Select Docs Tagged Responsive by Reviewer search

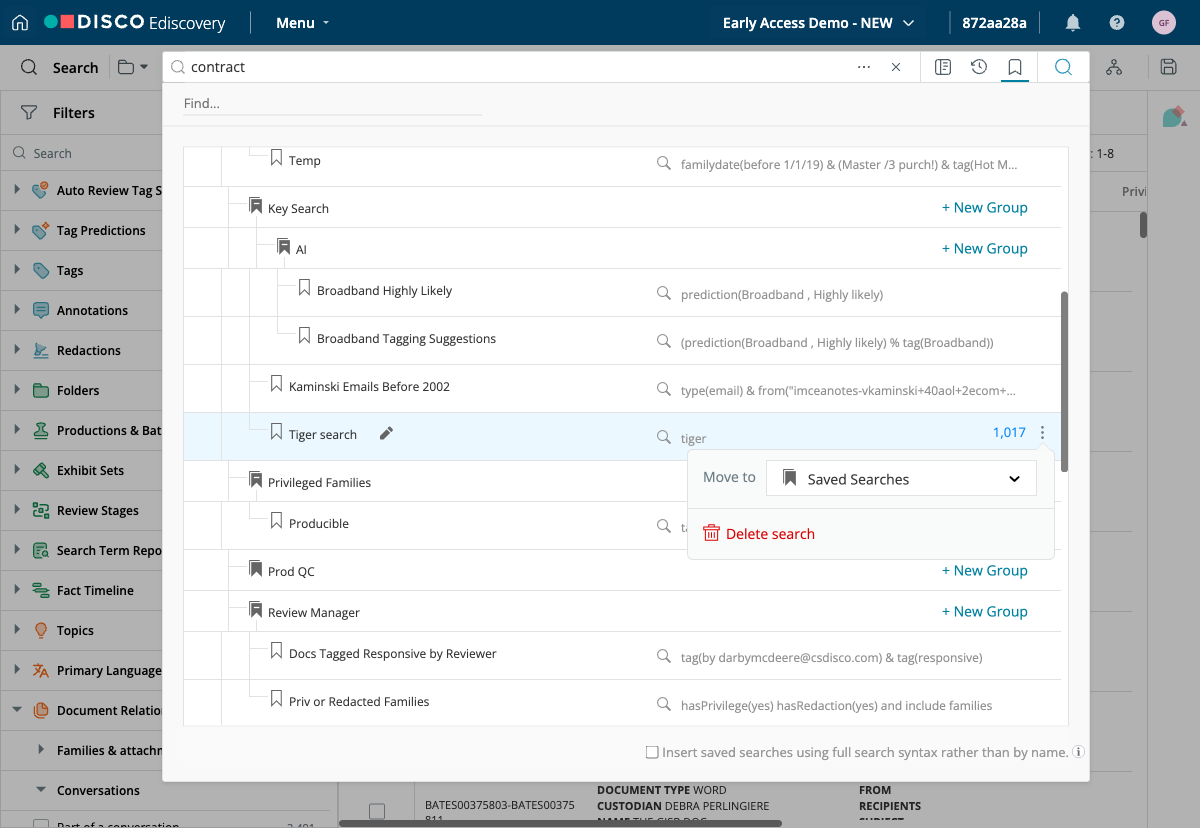tap(393, 654)
